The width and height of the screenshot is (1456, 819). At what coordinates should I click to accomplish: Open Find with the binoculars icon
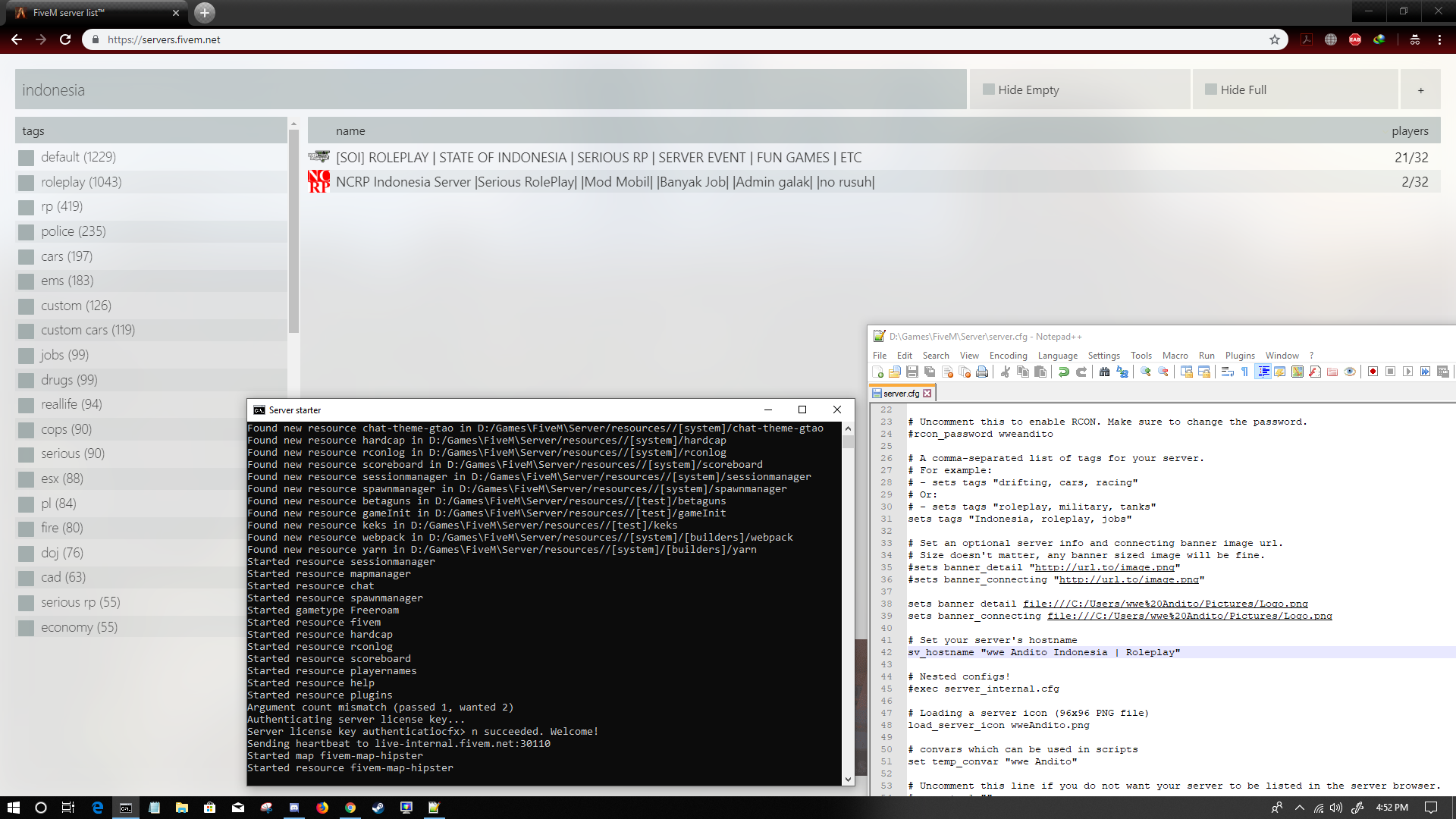(x=1105, y=372)
